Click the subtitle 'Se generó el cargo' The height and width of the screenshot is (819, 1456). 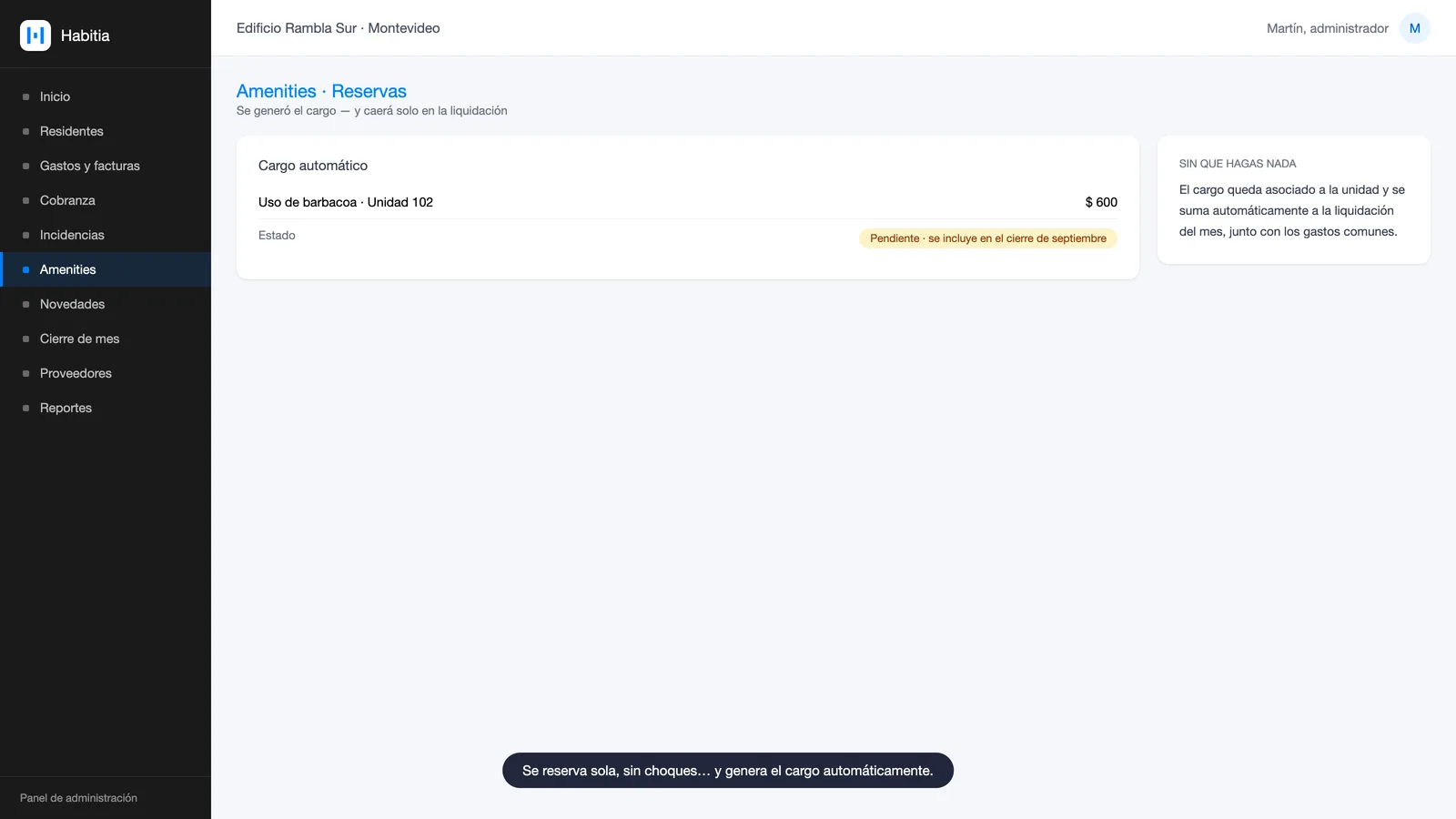click(372, 111)
